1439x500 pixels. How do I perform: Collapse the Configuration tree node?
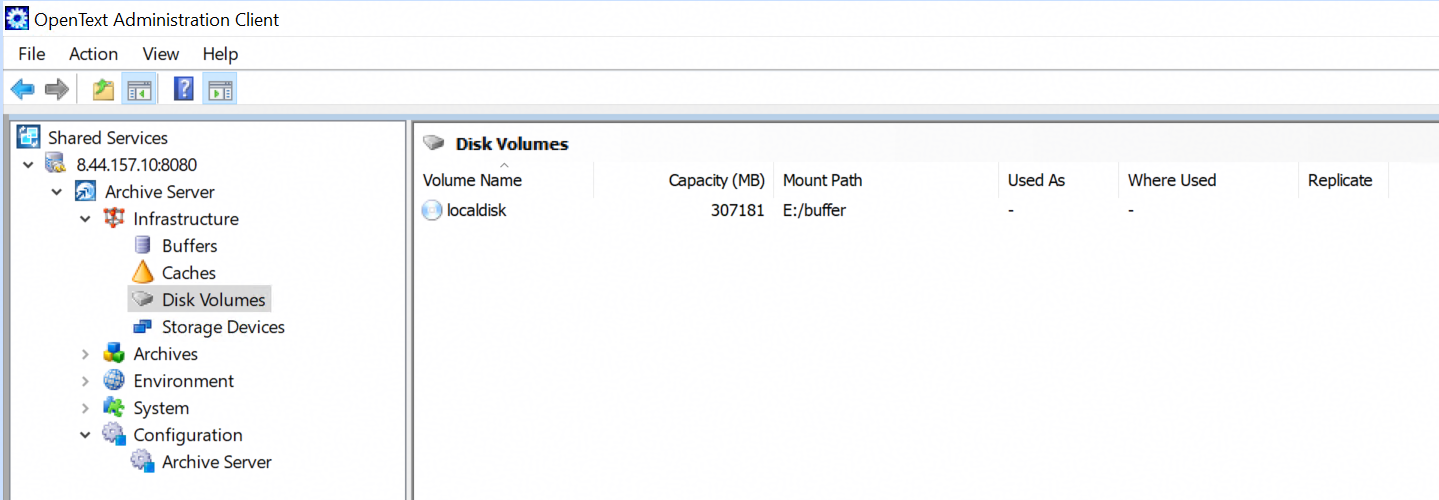[x=86, y=435]
